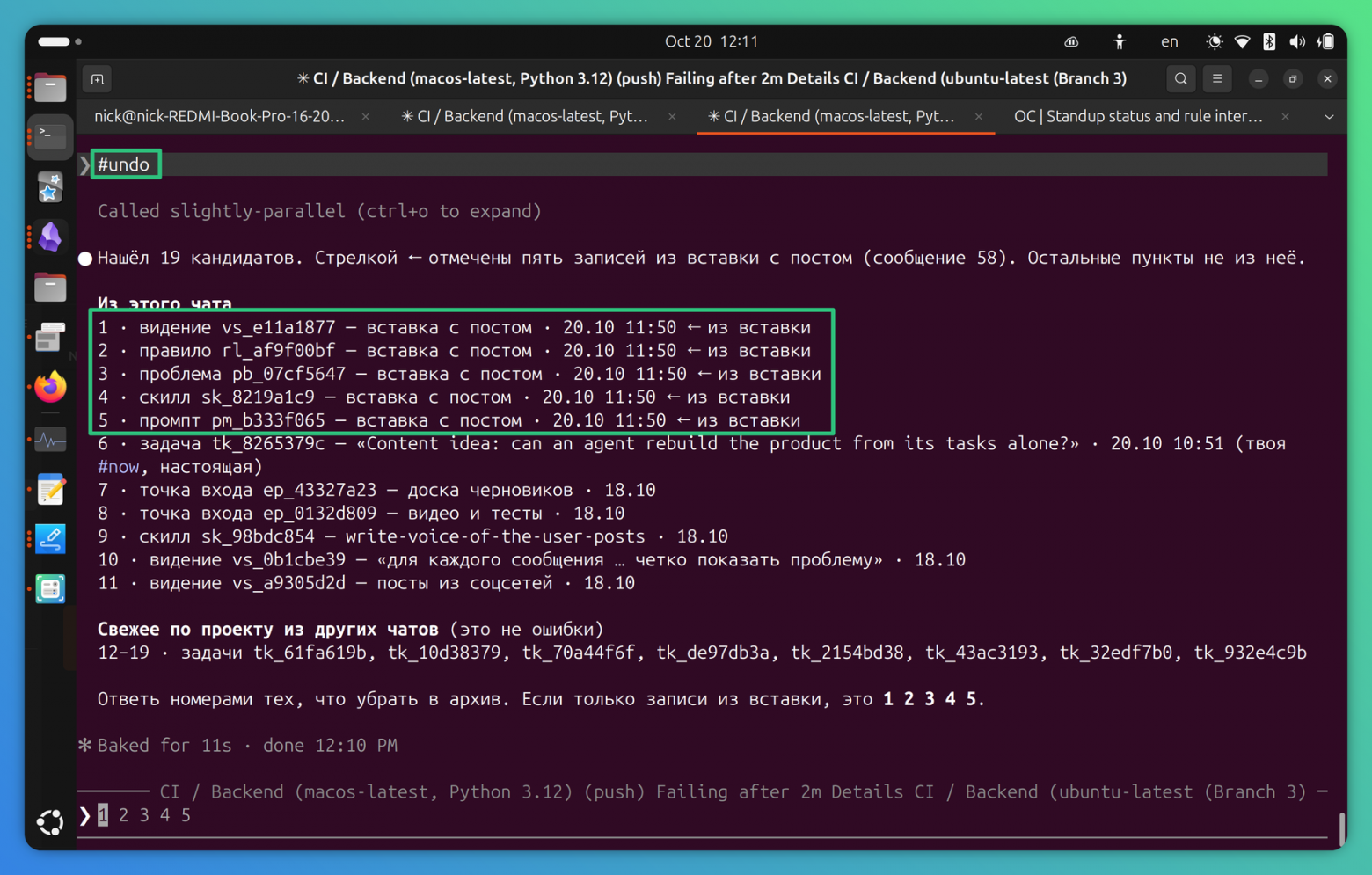Screen dimensions: 1372x875
Task: Select the active CI / Backend tab
Action: click(x=831, y=116)
